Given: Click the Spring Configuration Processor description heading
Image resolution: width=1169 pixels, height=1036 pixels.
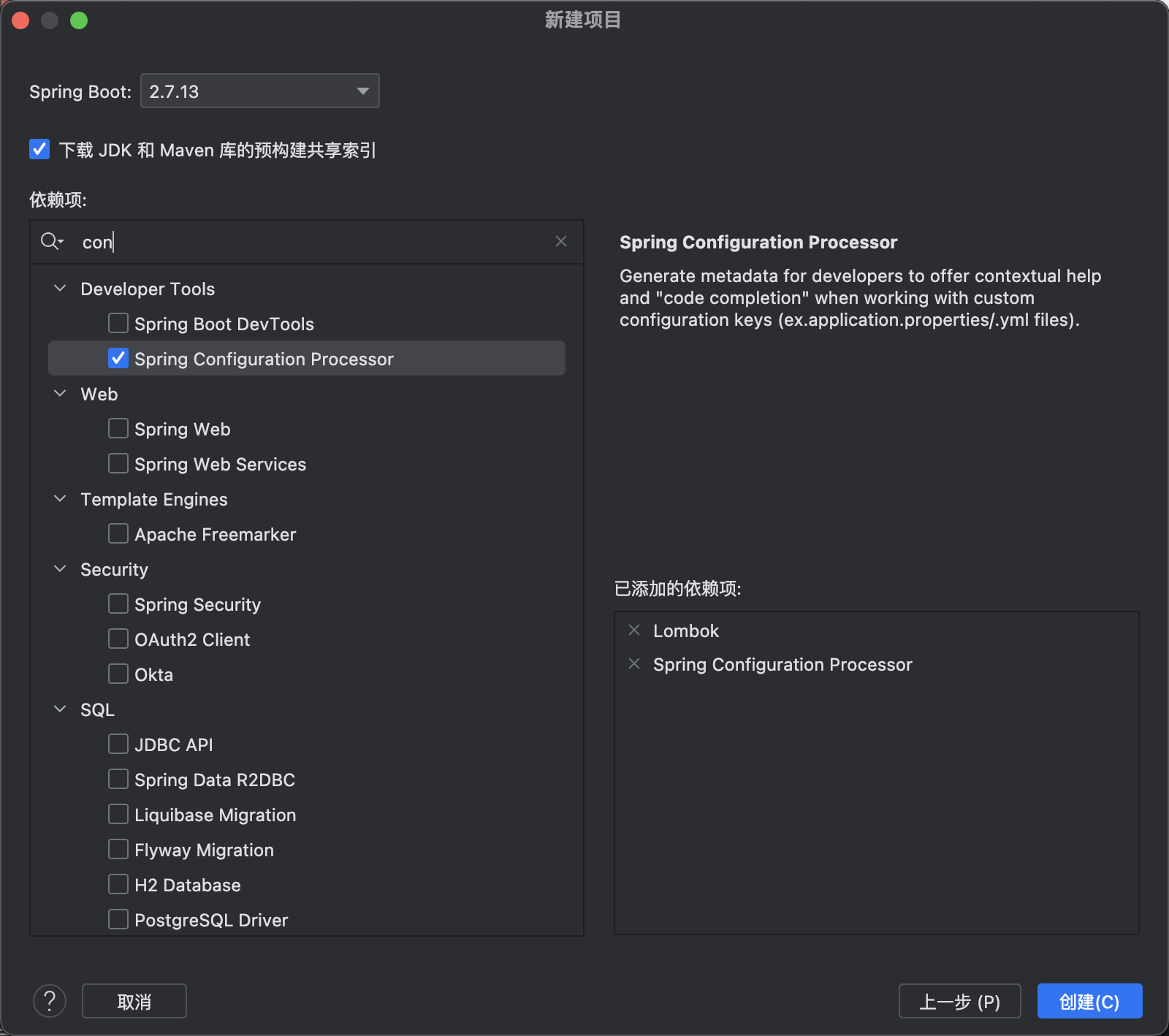Looking at the screenshot, I should (758, 242).
